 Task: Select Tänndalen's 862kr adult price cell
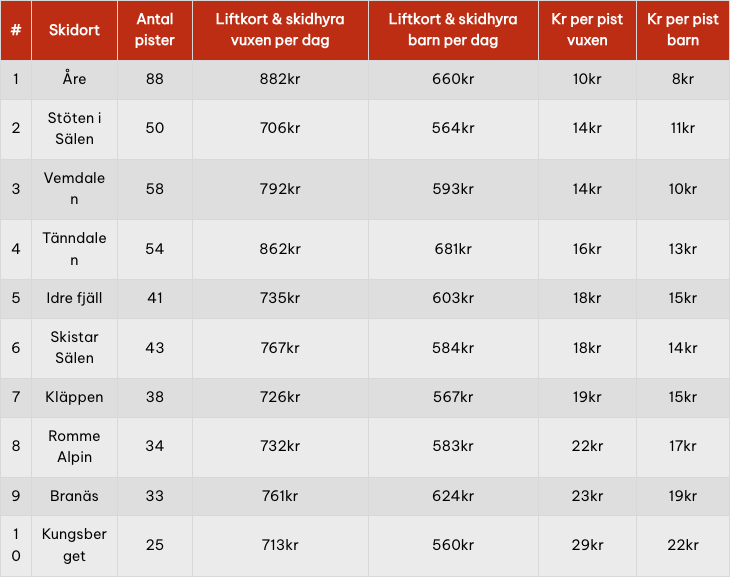pyautogui.click(x=279, y=249)
